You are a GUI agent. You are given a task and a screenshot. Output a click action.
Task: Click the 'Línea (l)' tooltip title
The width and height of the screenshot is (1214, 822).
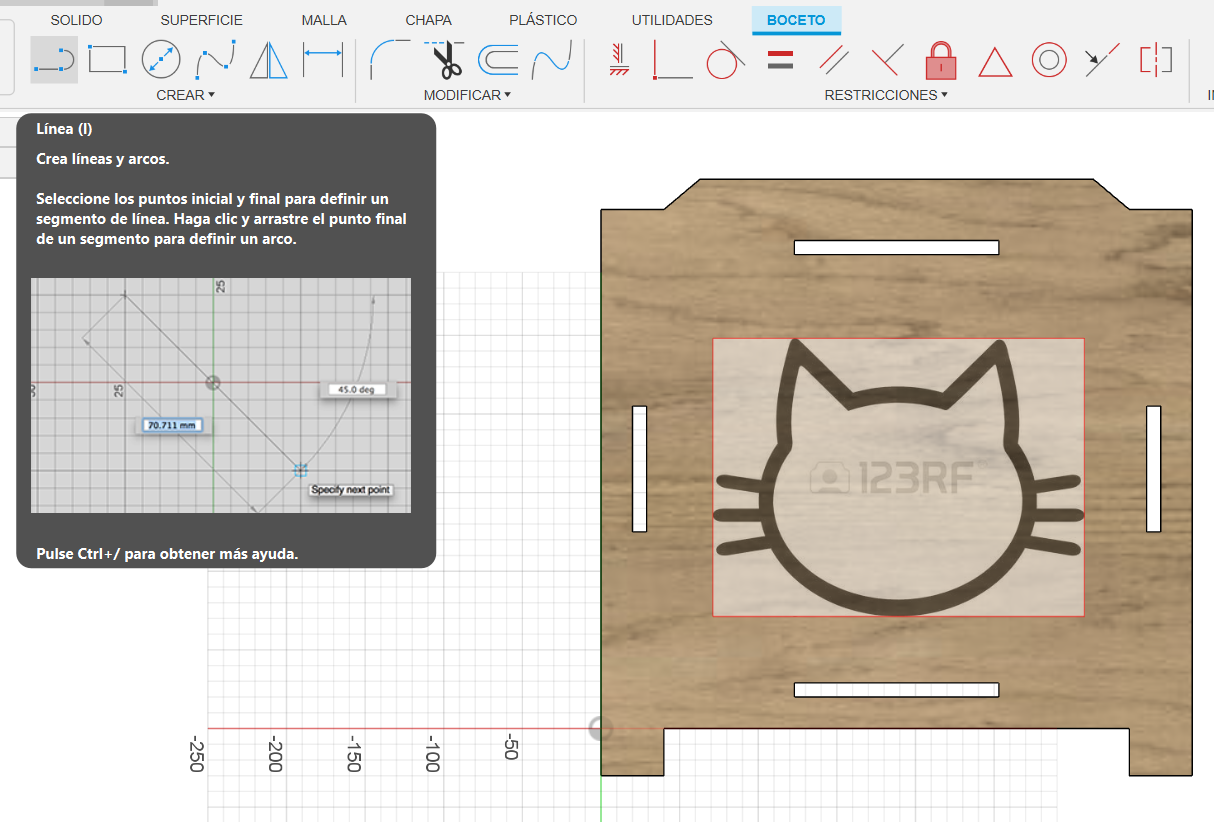(x=64, y=129)
